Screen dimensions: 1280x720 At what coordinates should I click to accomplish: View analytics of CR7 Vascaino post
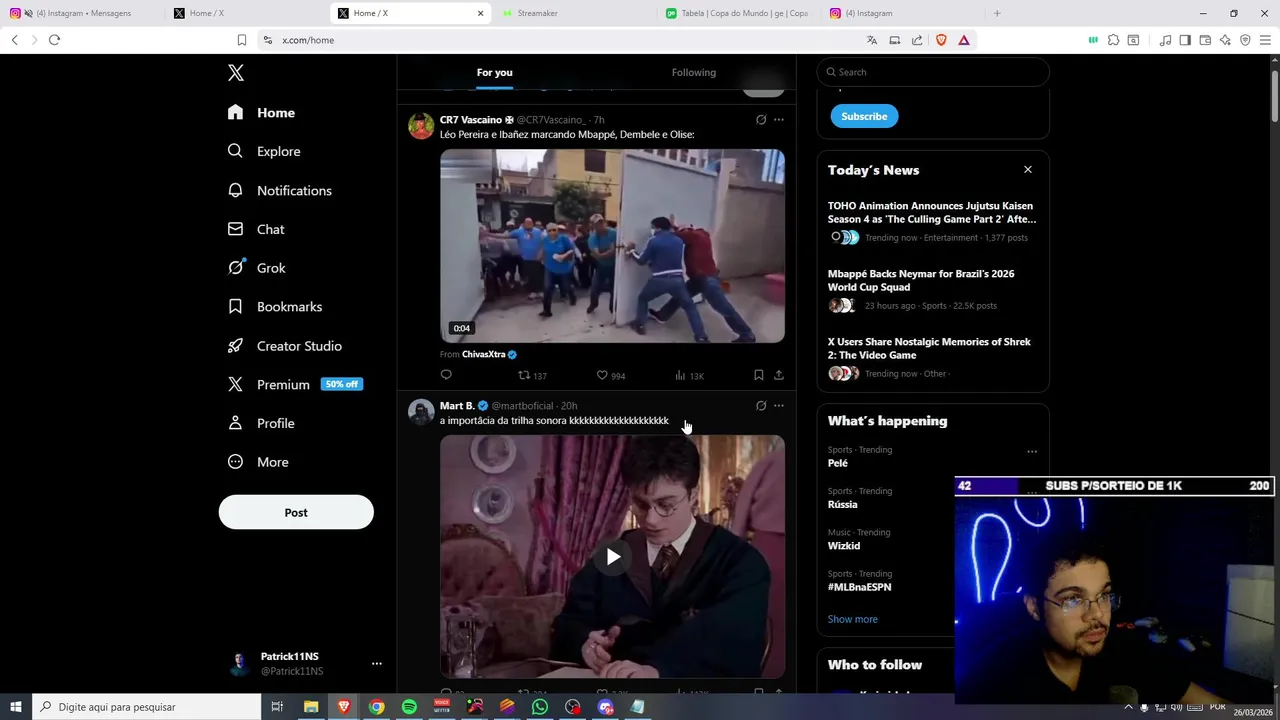click(x=689, y=375)
